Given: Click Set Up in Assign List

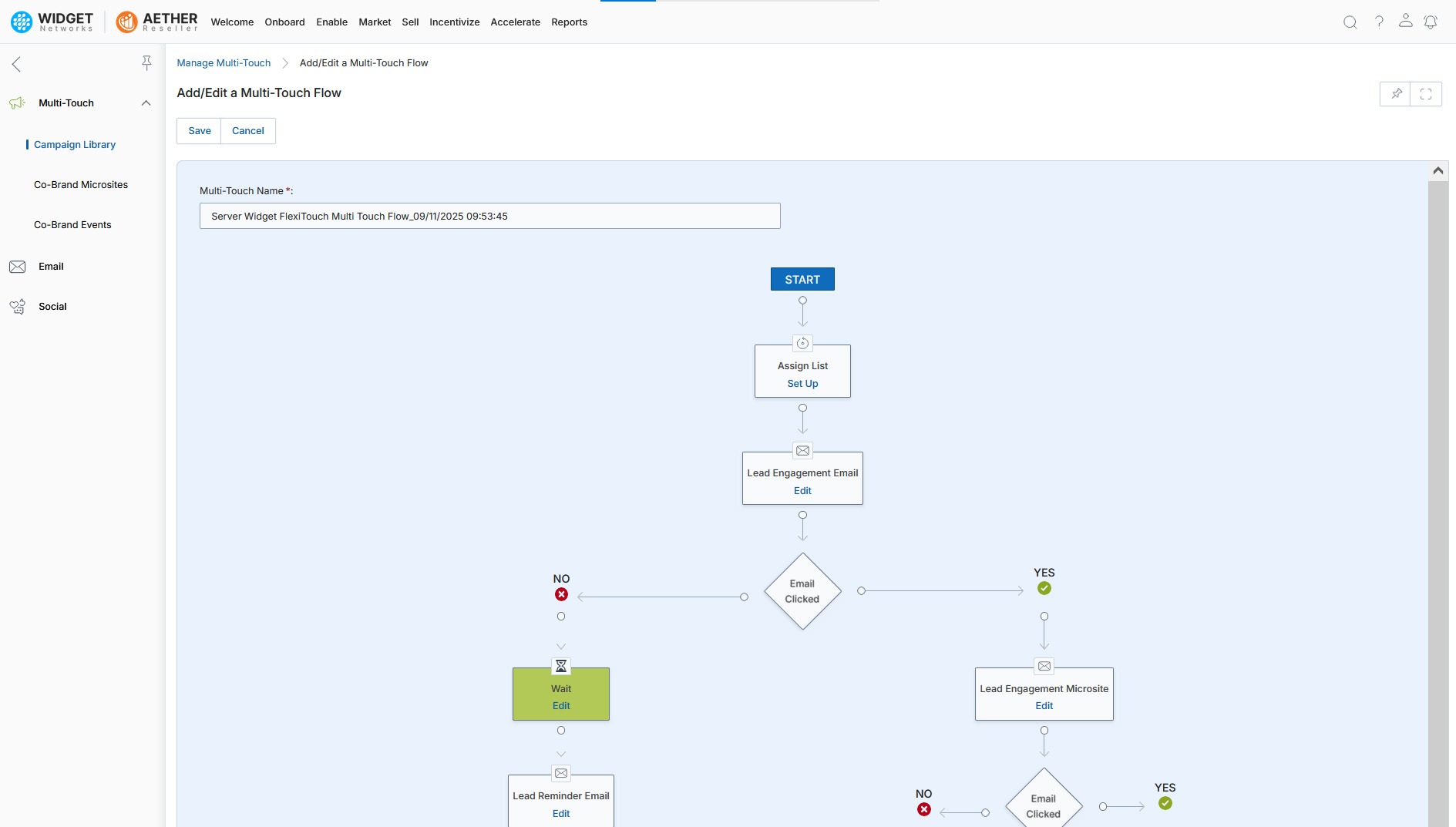Looking at the screenshot, I should click(x=802, y=384).
